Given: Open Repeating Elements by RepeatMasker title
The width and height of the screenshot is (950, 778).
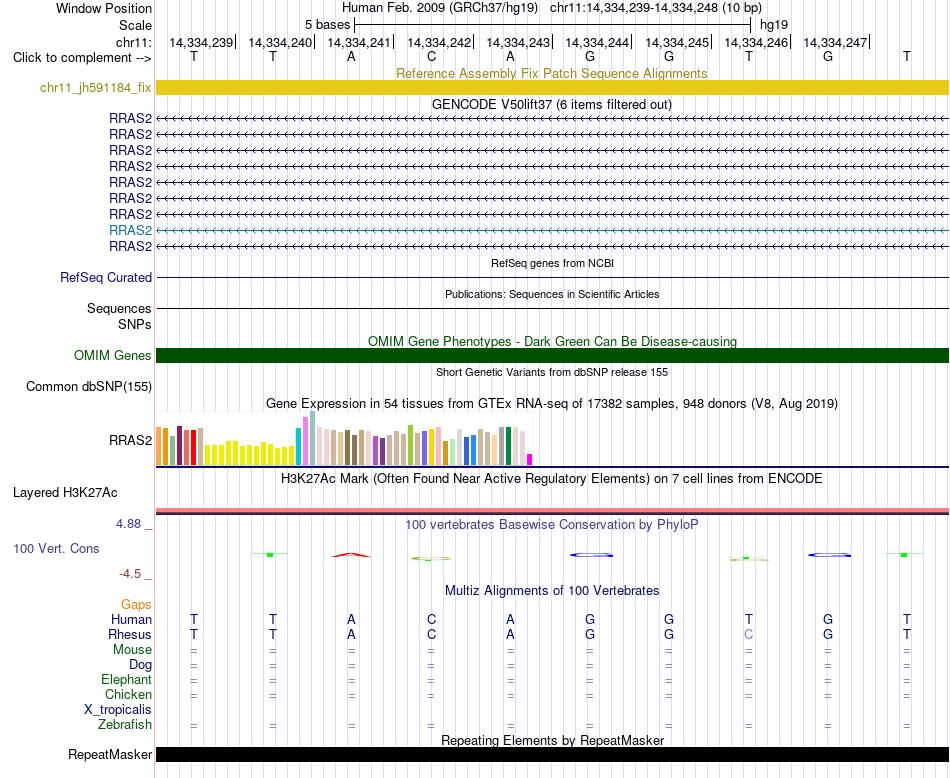Looking at the screenshot, I should point(552,740).
